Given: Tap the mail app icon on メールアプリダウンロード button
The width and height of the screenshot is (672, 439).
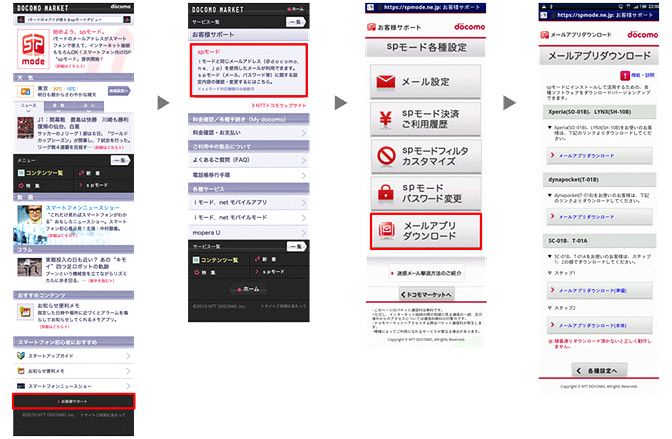Looking at the screenshot, I should [x=387, y=230].
